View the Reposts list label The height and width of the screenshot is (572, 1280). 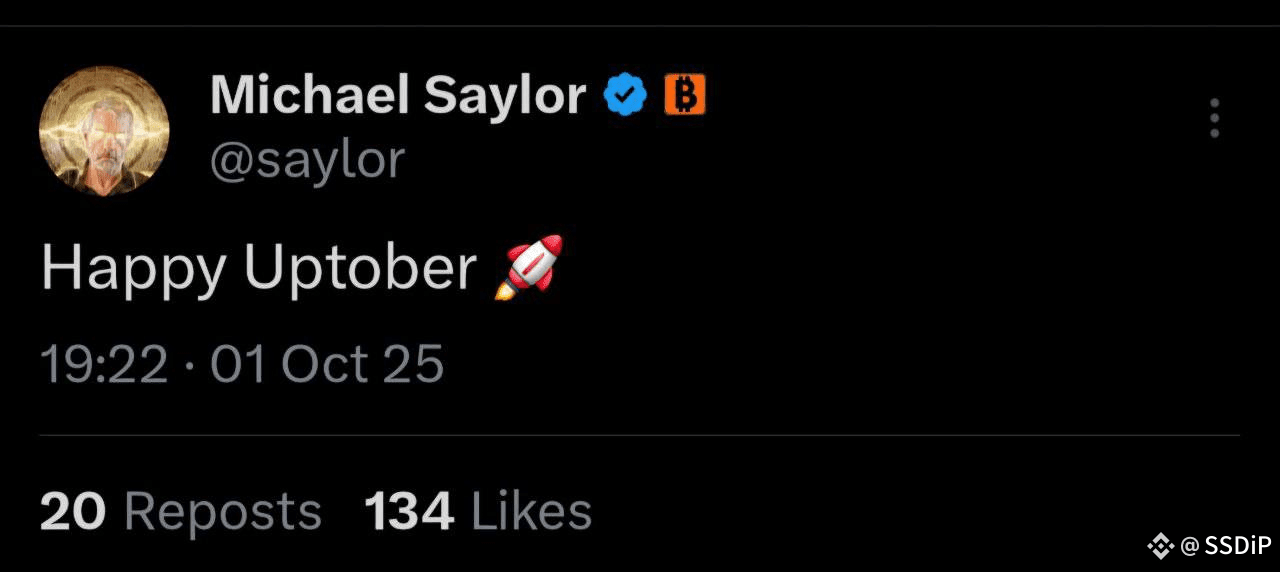pos(222,512)
